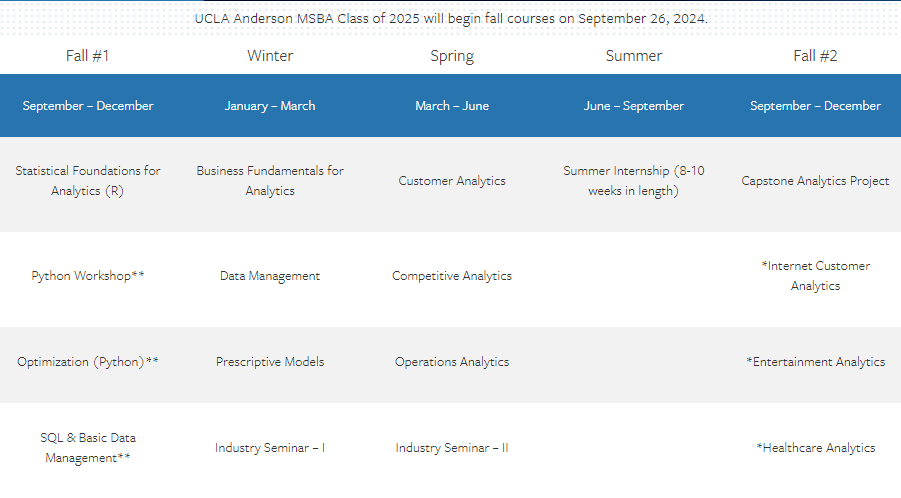Viewport: 901px width, 498px height.
Task: Select Operations Analytics course cell
Action: click(452, 362)
